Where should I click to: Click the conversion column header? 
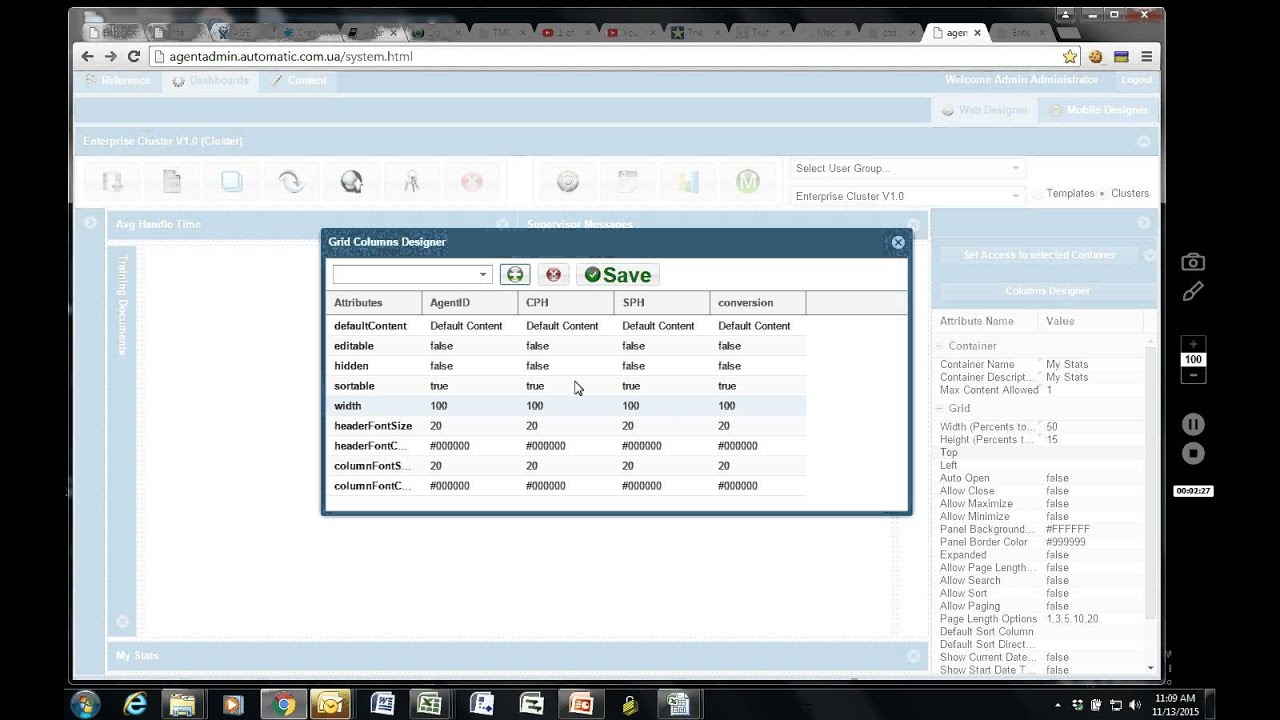click(758, 303)
